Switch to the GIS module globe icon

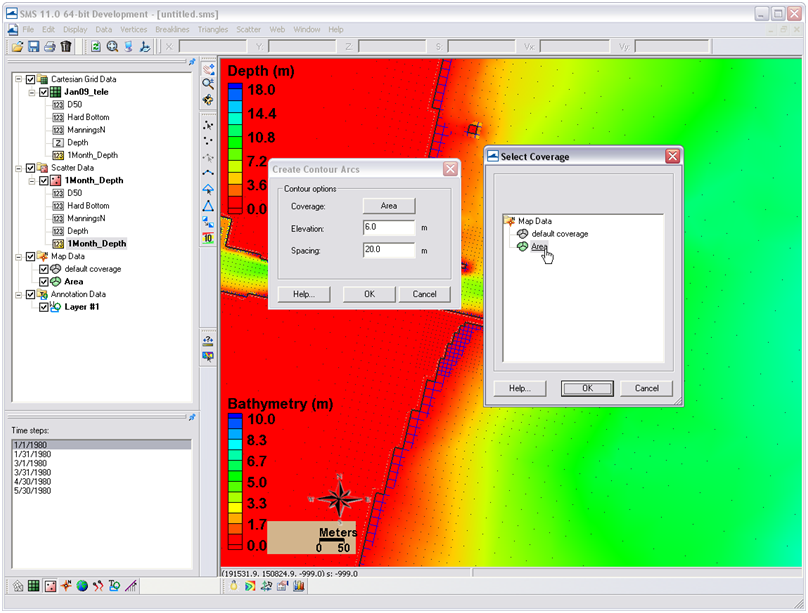coord(82,586)
